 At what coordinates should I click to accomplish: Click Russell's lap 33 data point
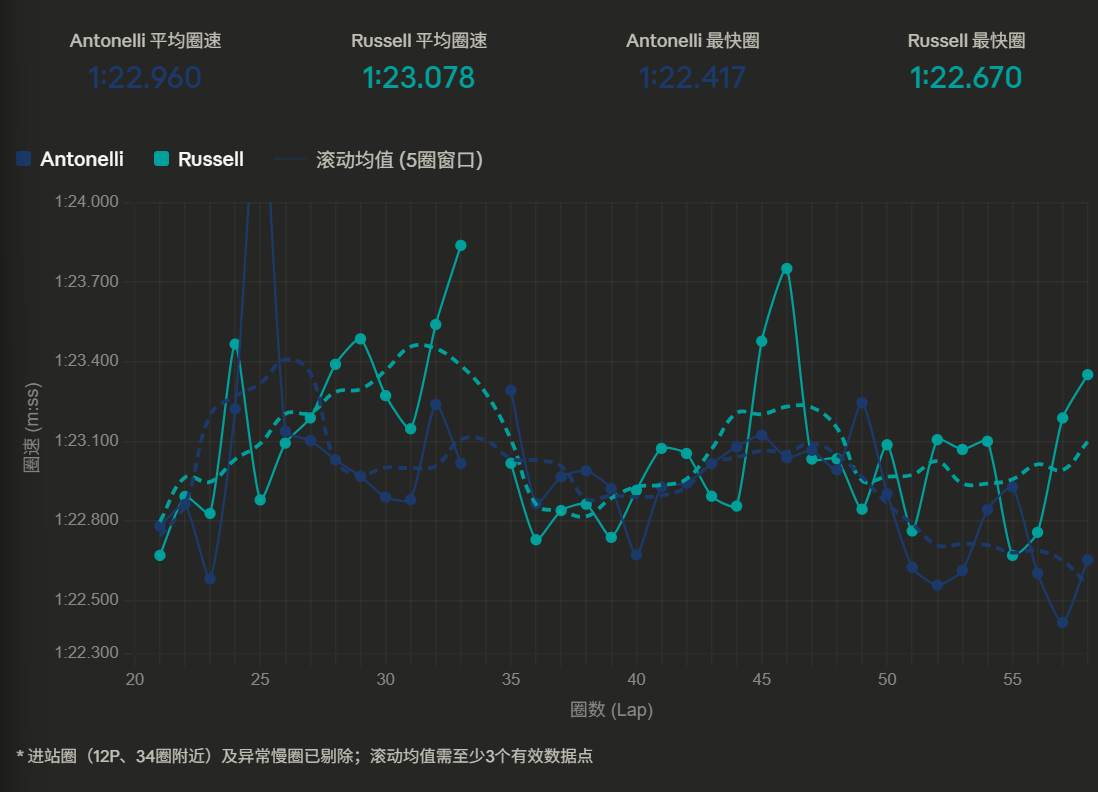(461, 245)
